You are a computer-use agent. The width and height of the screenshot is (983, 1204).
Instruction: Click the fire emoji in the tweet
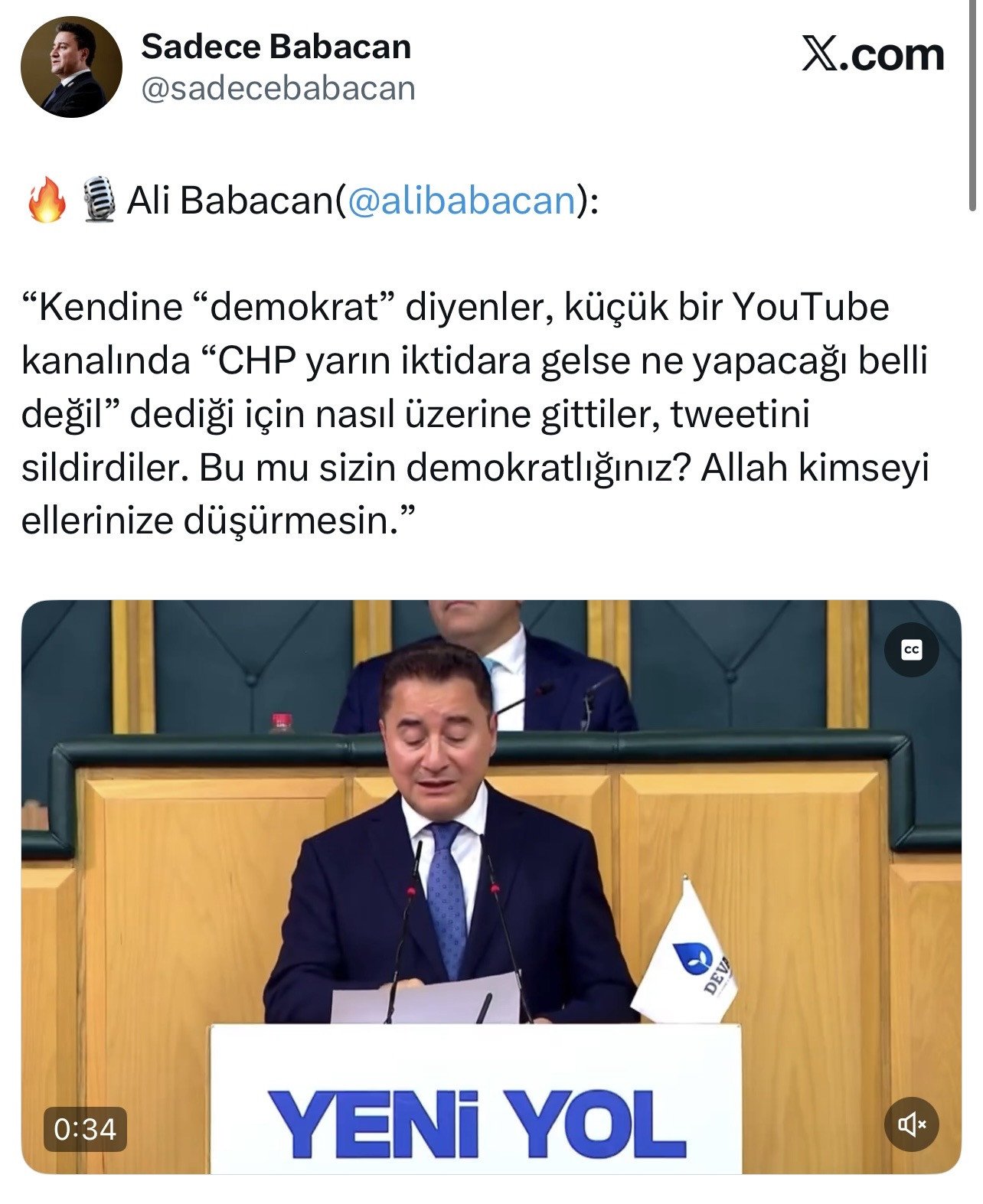coord(47,200)
